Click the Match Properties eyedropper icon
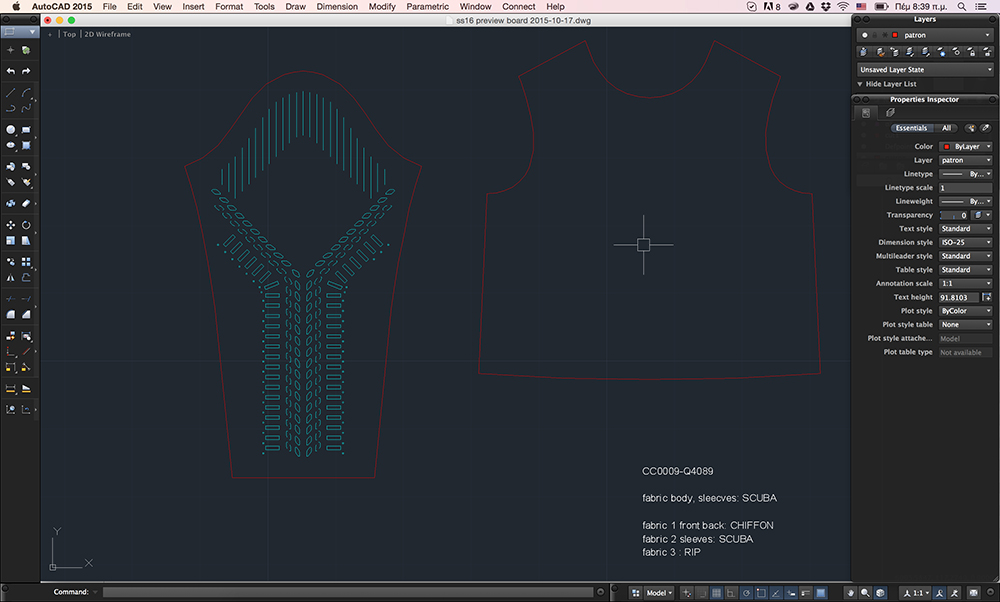The width and height of the screenshot is (1000, 602). 985,128
